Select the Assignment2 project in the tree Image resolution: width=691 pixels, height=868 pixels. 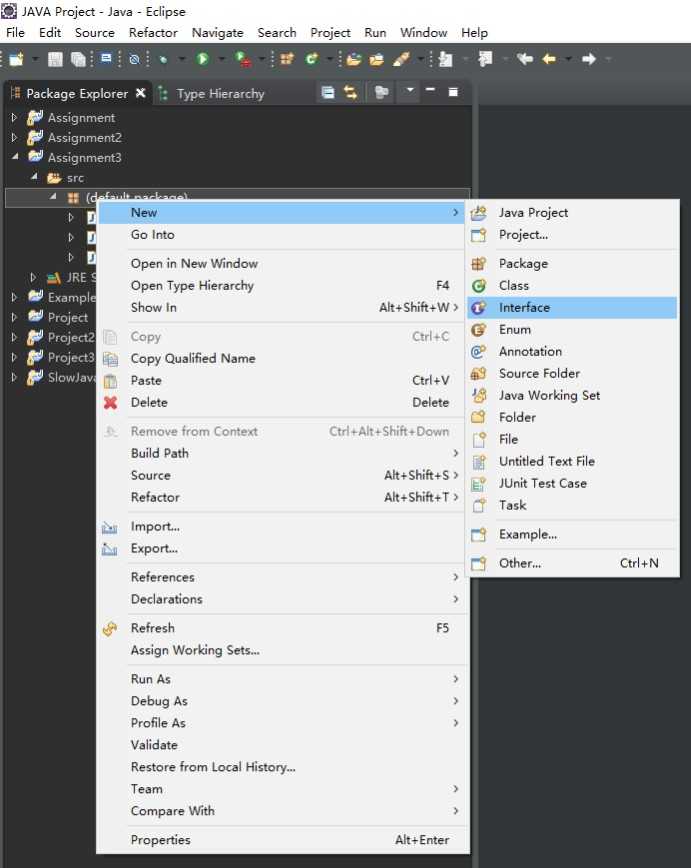tap(85, 137)
